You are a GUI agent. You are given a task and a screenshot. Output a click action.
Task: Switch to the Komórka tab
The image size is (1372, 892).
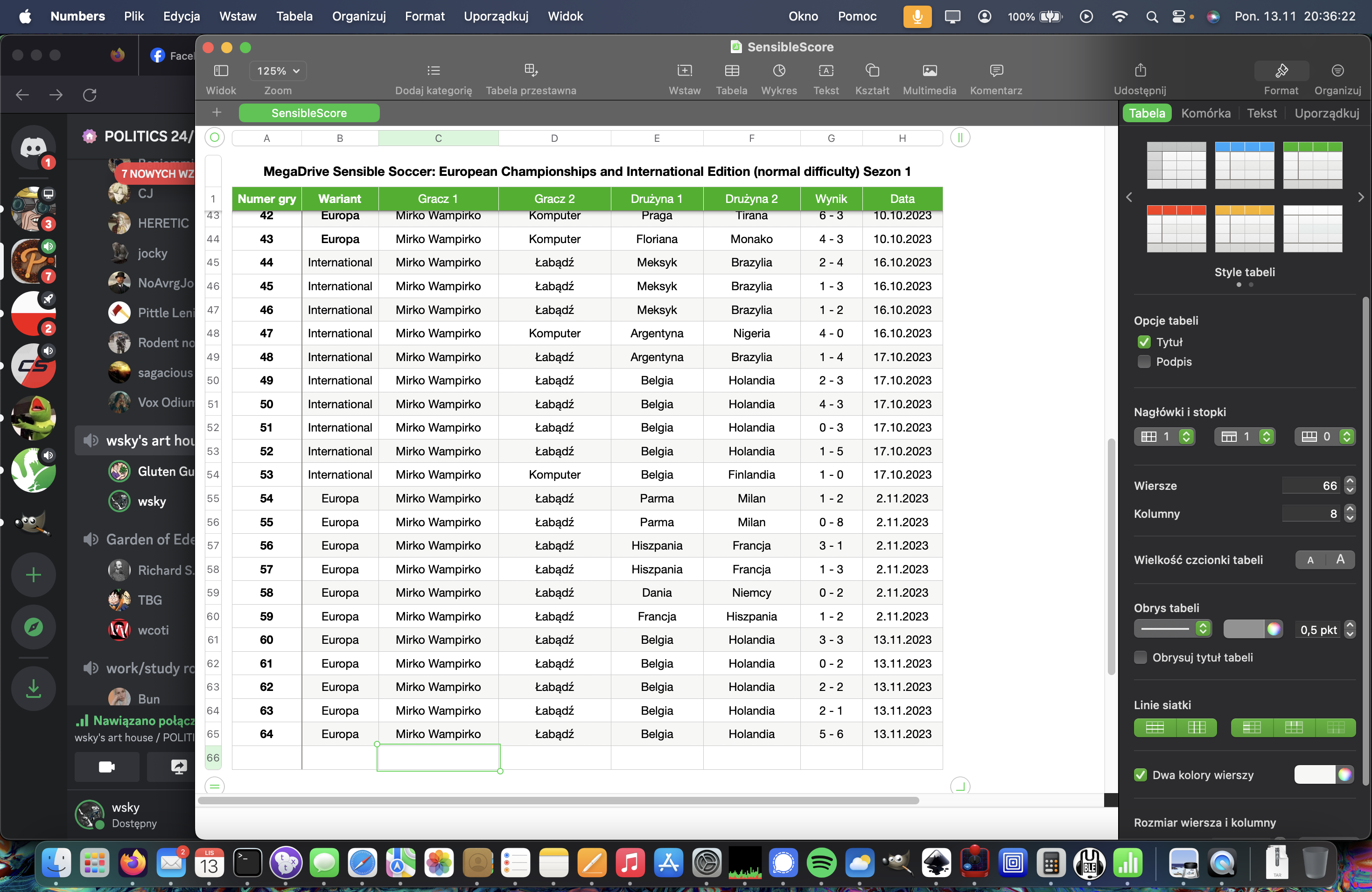pos(1205,113)
